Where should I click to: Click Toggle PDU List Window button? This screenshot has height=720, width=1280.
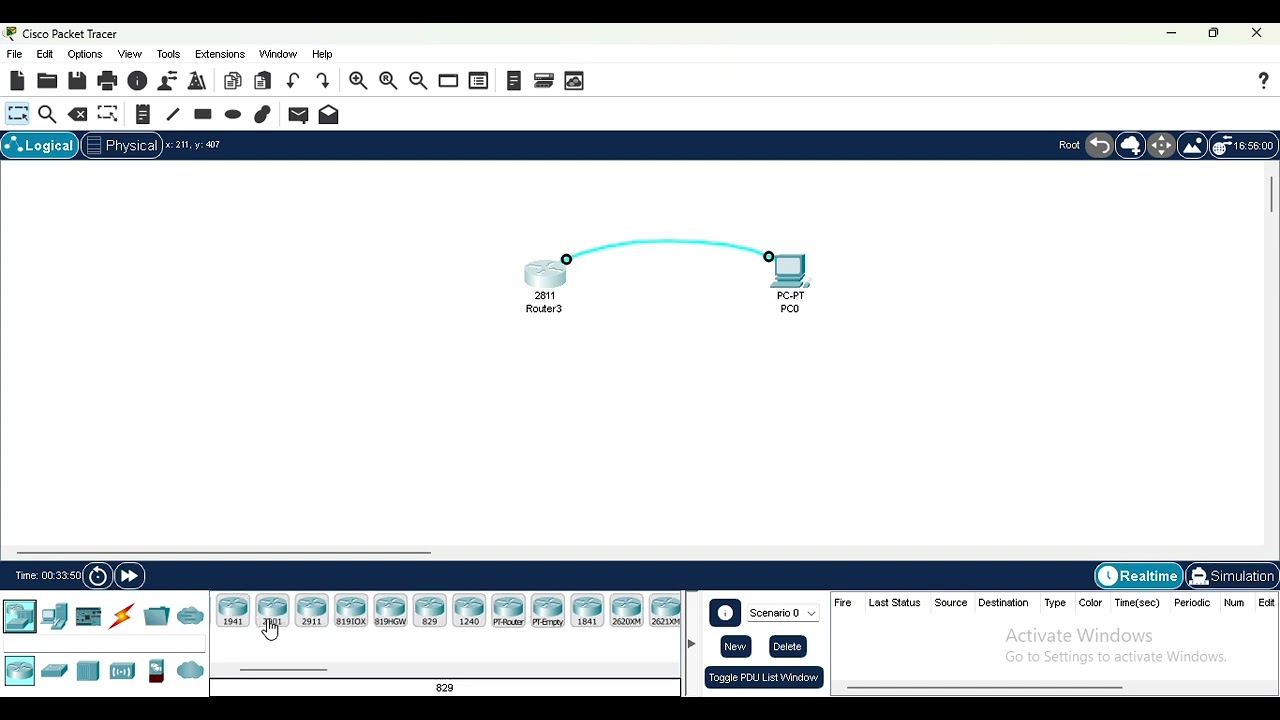pyautogui.click(x=764, y=677)
